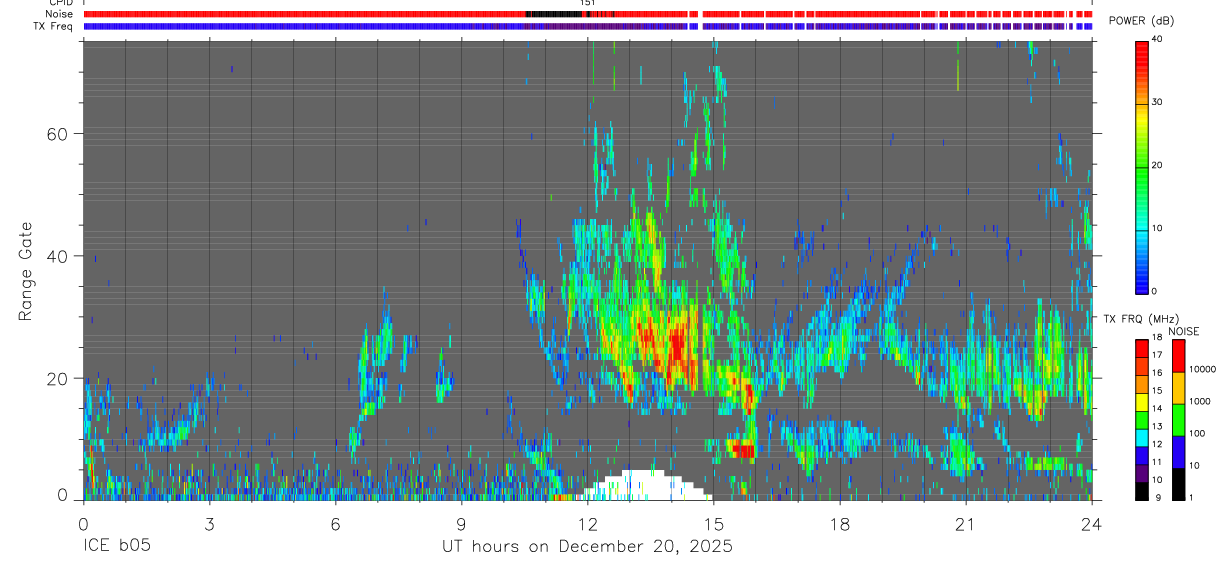Viewport: 1228px width, 567px height.
Task: Click the 12 tick on UT hours axis
Action: [x=587, y=523]
